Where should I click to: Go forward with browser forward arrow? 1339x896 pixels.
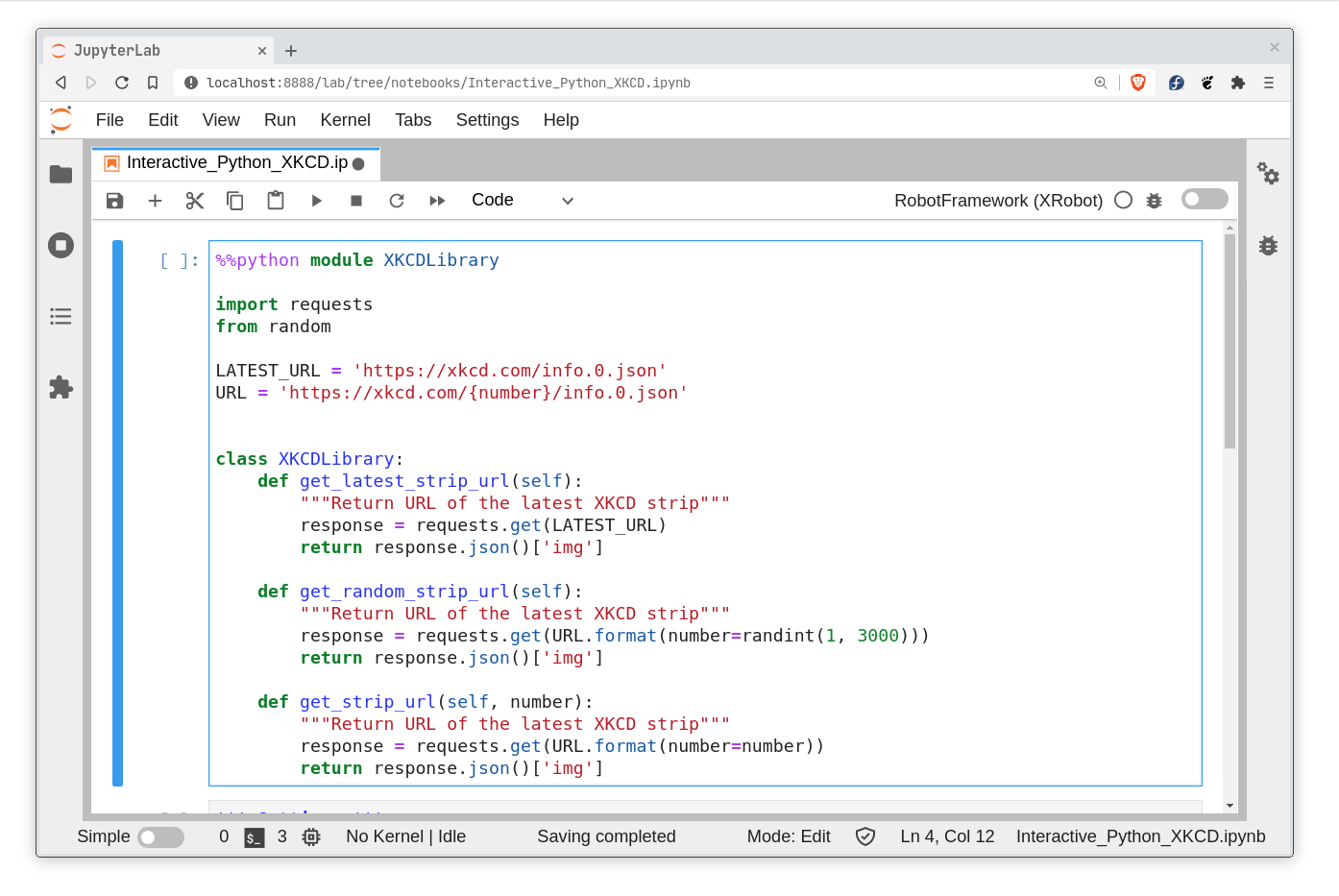tap(91, 83)
